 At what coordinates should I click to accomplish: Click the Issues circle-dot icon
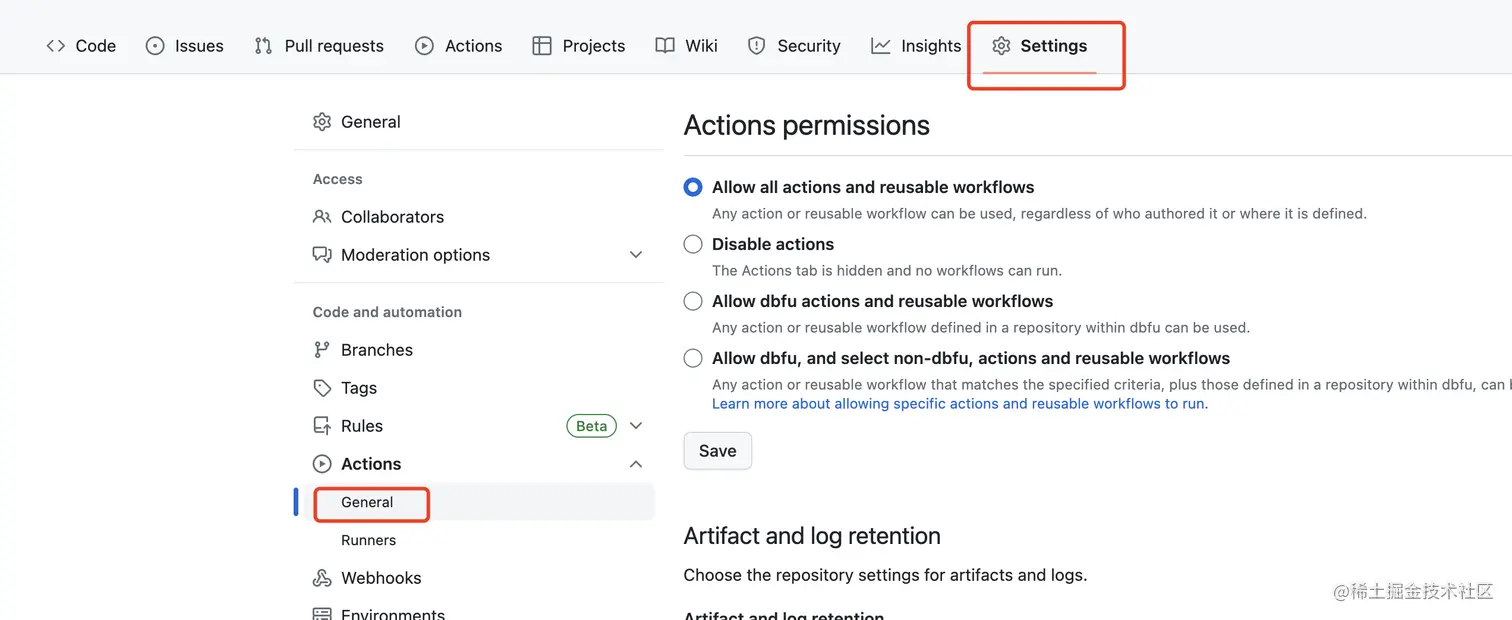click(x=155, y=46)
